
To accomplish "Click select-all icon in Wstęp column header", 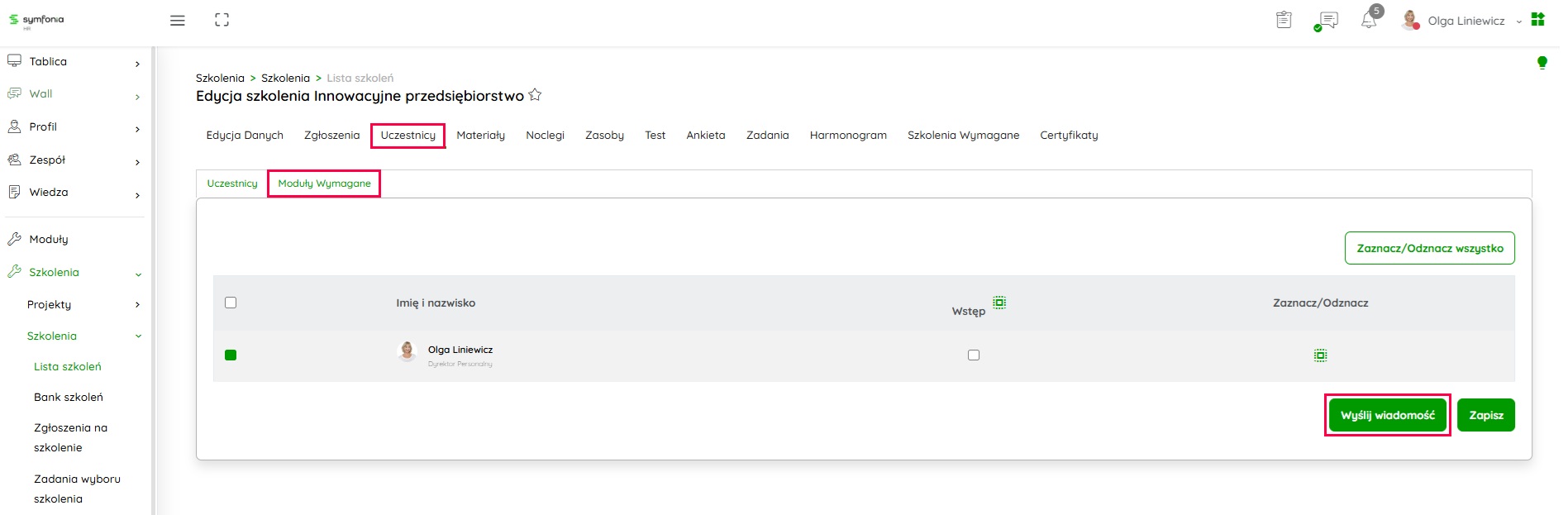I will coord(999,303).
